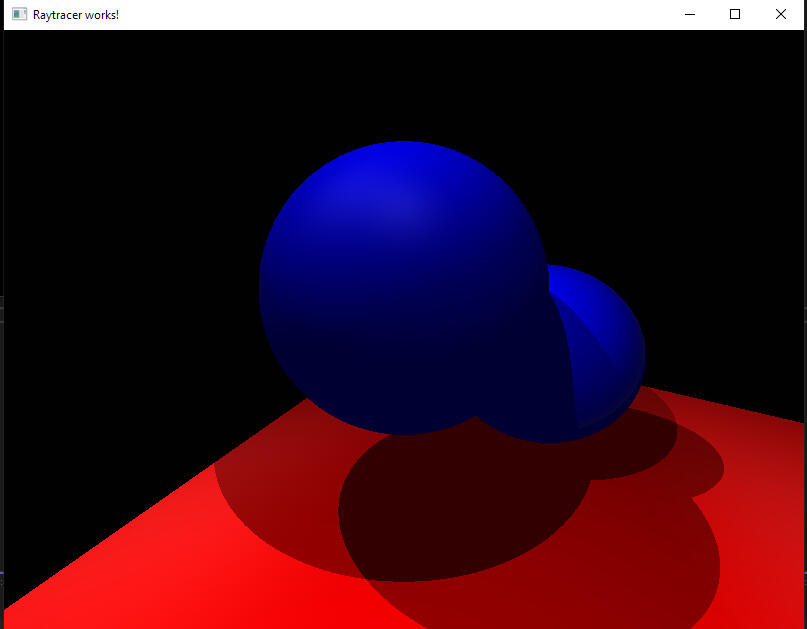Click the "Raytracer works!" window title text
Viewport: 807px width, 629px height.
(76, 15)
